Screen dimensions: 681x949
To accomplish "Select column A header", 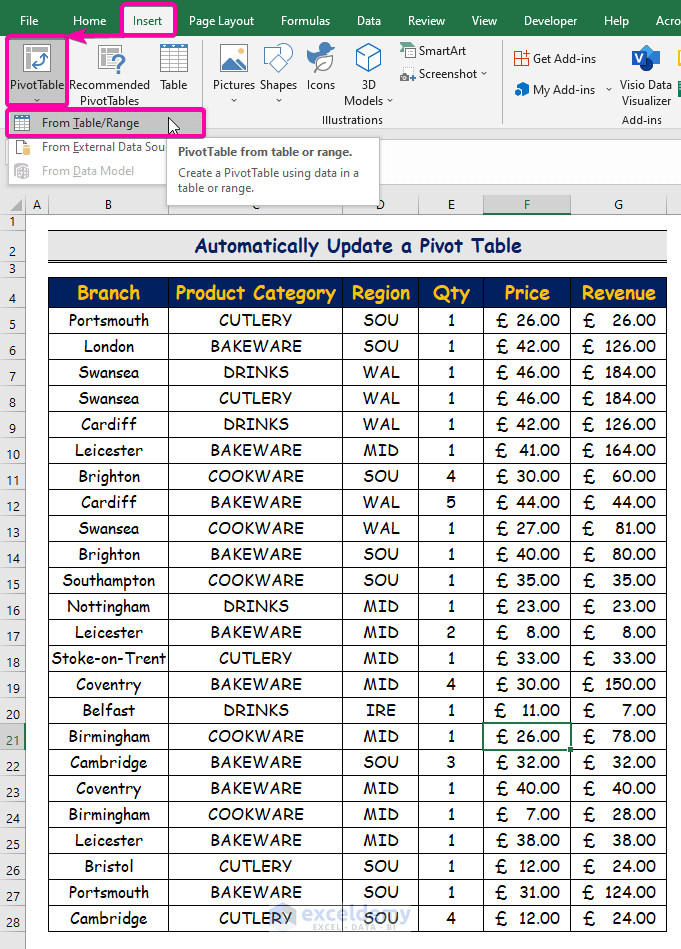I will (x=37, y=205).
